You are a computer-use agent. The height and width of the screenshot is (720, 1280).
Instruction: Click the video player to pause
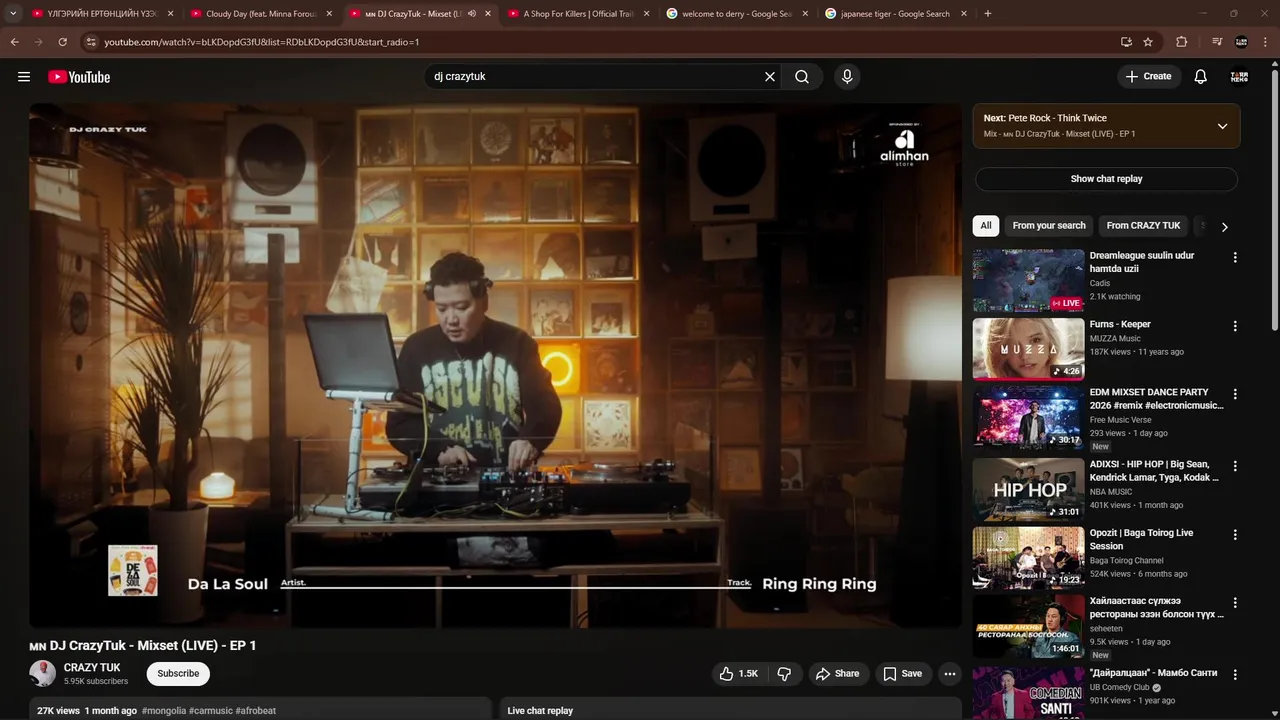[495, 365]
